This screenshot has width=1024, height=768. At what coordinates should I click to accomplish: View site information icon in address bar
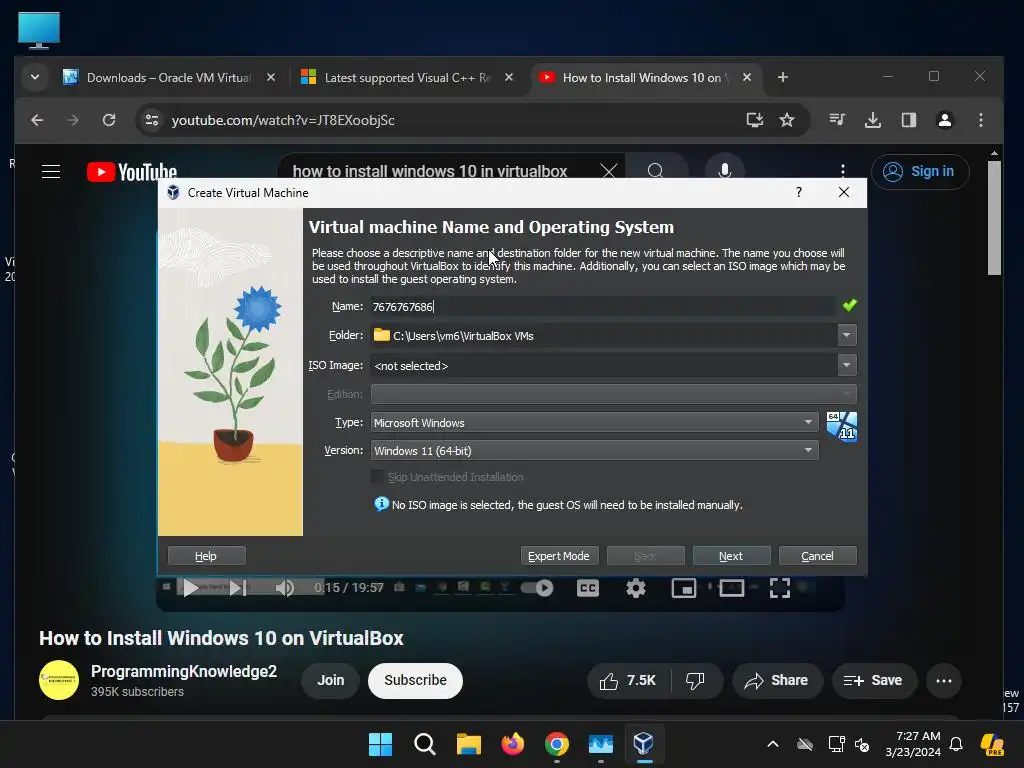(x=152, y=120)
